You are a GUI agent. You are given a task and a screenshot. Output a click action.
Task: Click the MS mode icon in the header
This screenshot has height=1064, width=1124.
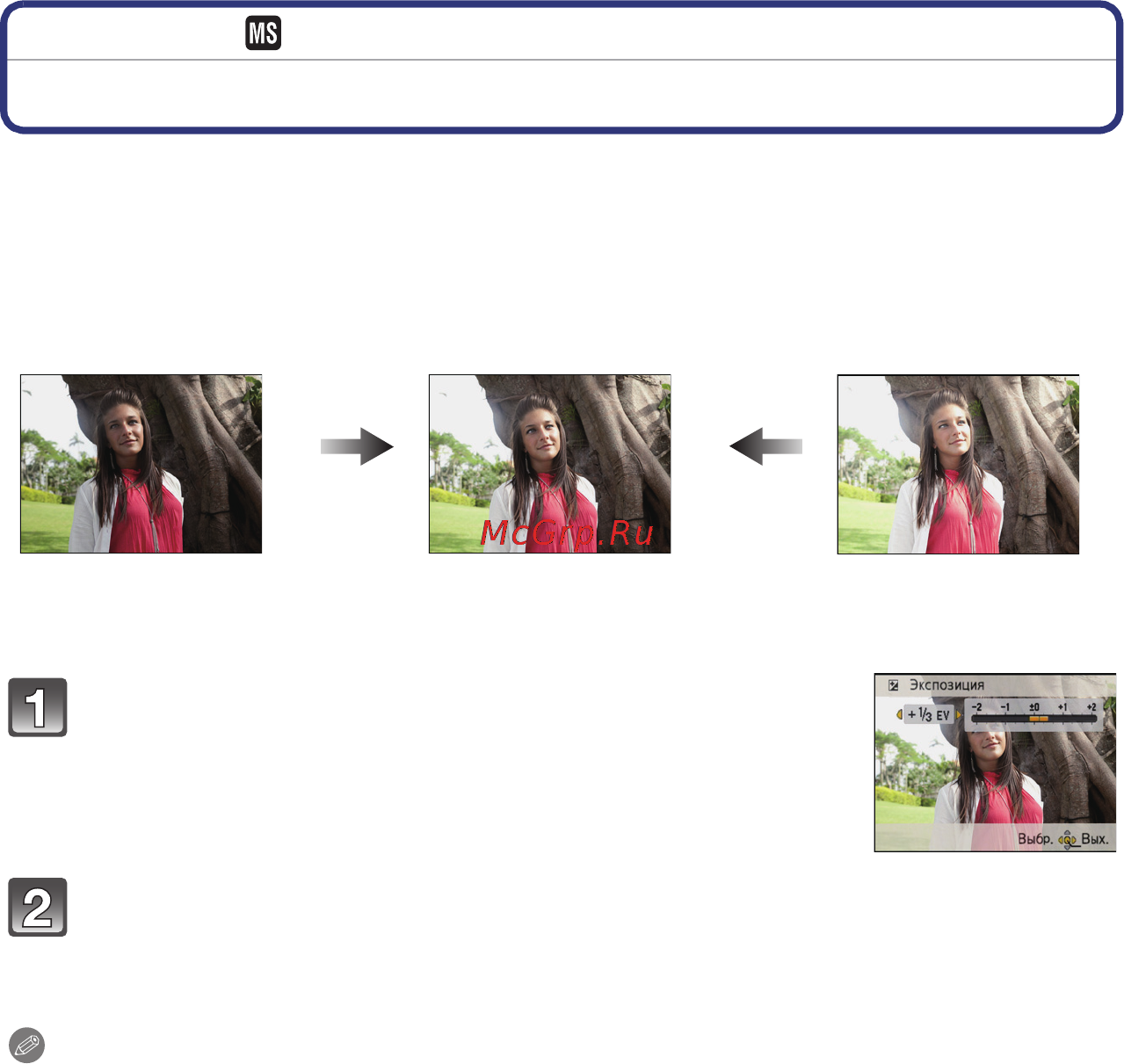263,33
